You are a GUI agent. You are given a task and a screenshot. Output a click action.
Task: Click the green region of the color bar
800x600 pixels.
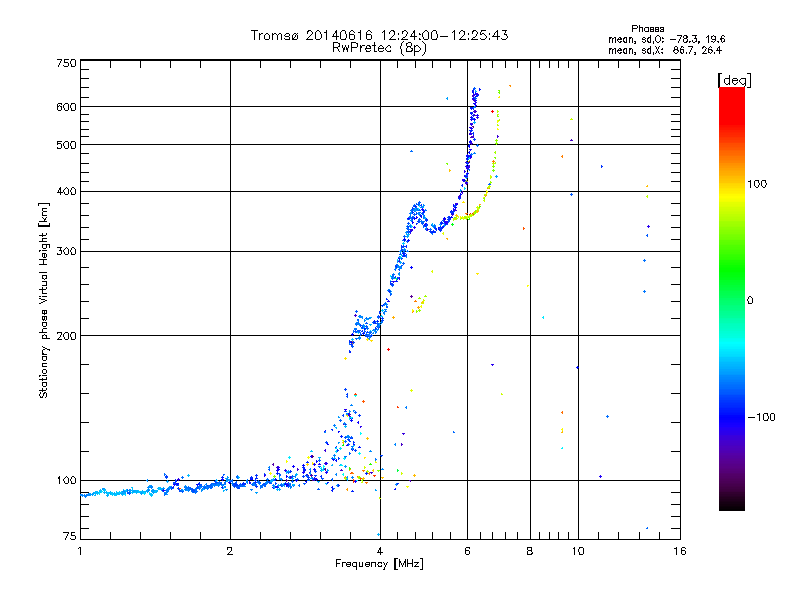point(732,270)
